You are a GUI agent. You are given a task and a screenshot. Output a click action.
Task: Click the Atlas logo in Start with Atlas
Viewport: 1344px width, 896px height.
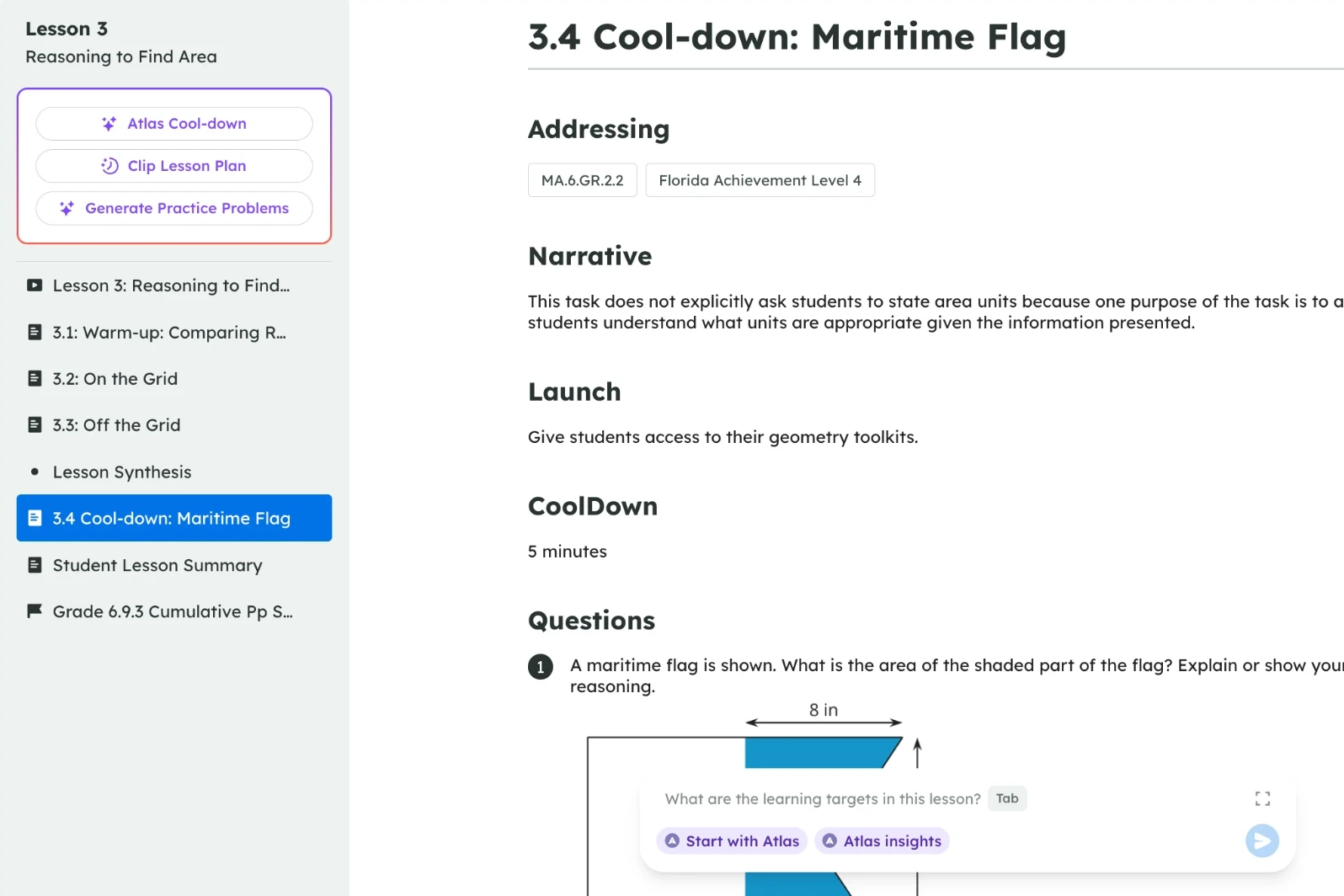click(x=672, y=840)
